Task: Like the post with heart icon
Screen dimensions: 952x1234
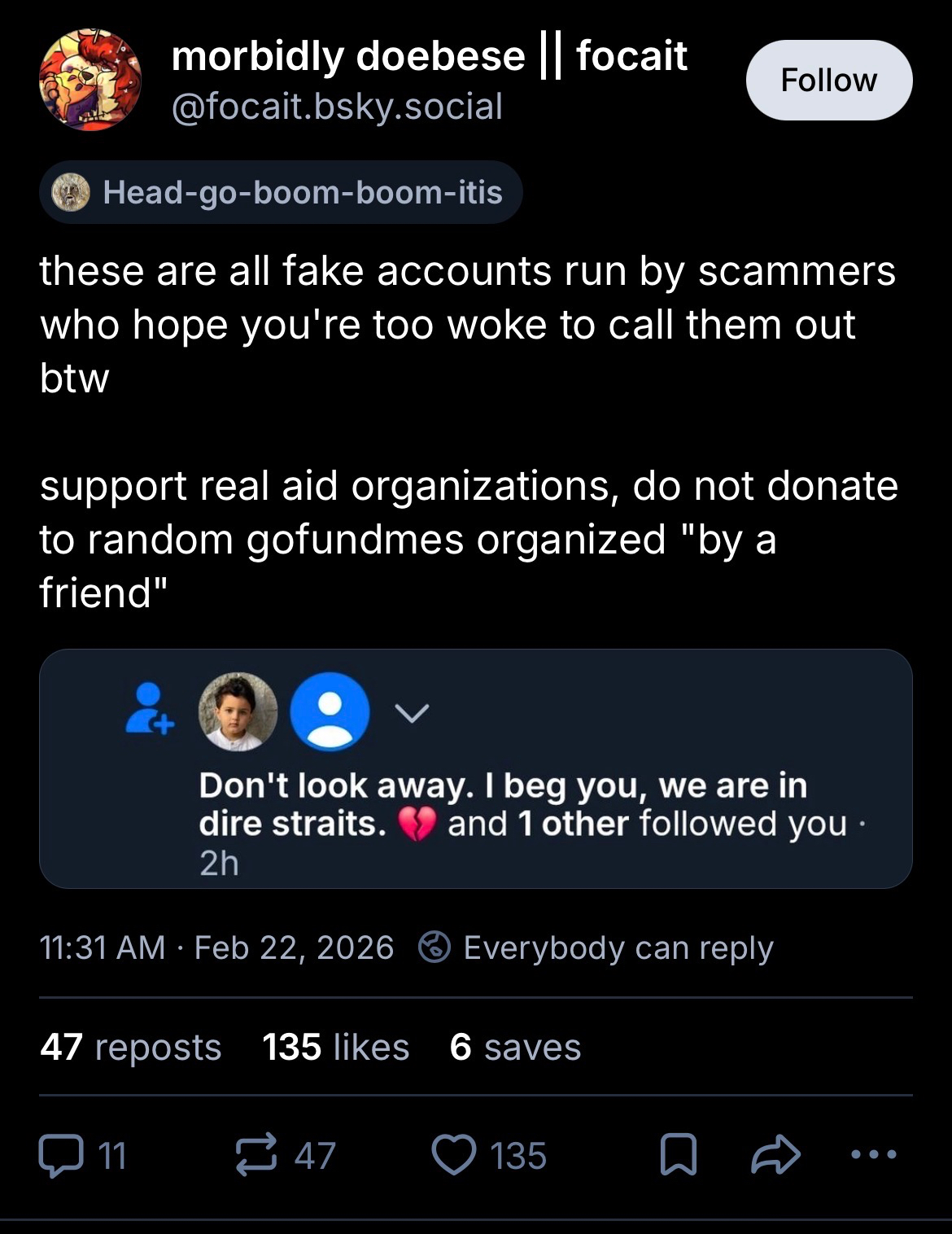Action: 453,1155
